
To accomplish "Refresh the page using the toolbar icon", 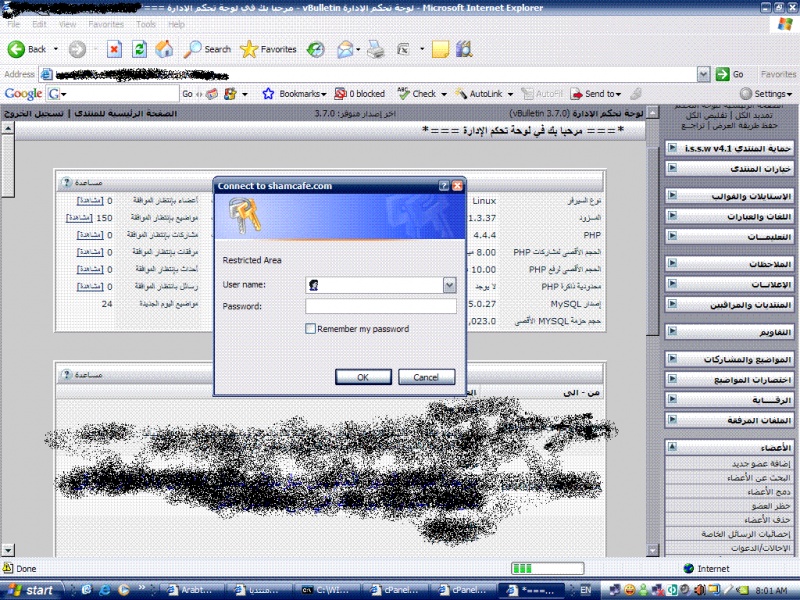I will [140, 48].
